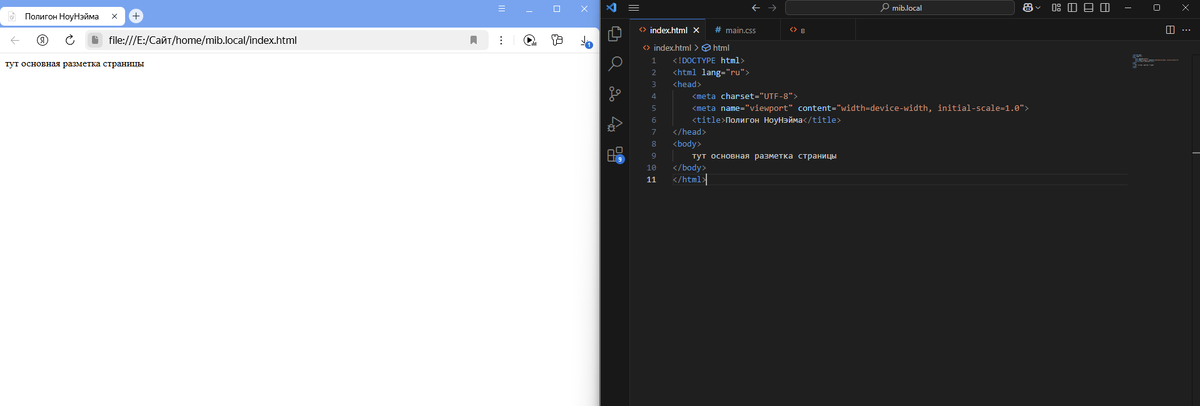Viewport: 1200px width, 406px height.
Task: Split the editor to the right
Action: coord(1171,30)
